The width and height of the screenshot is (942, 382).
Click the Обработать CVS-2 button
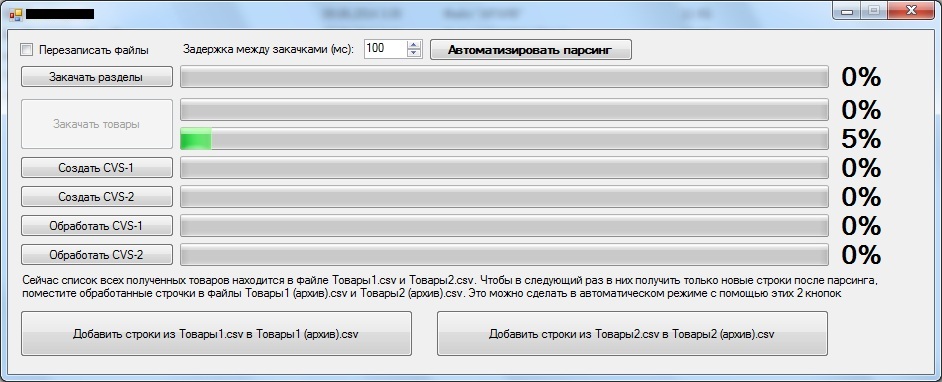click(97, 255)
